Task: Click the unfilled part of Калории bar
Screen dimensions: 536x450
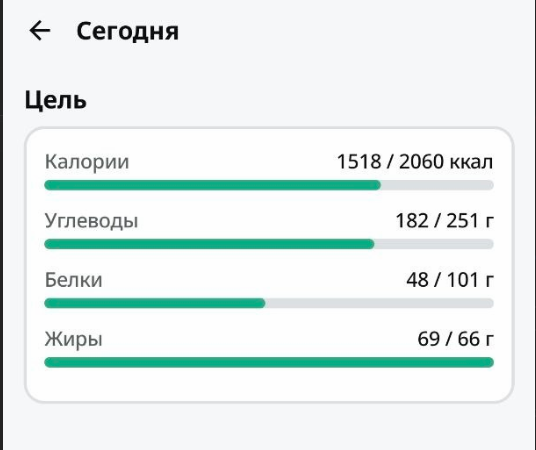Action: click(437, 185)
